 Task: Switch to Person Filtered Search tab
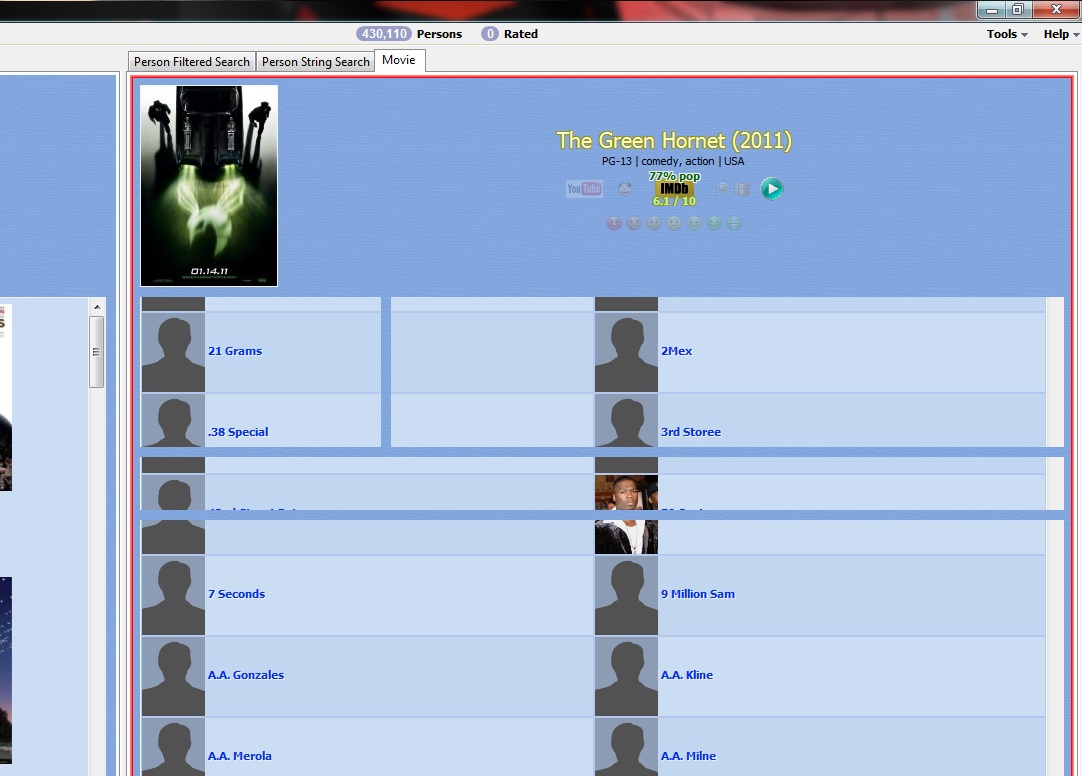[192, 61]
